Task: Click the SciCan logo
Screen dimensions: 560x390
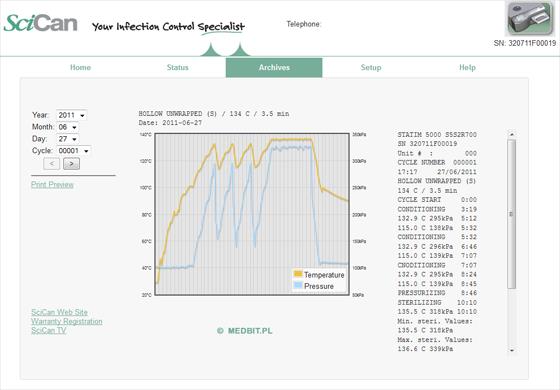Action: [x=40, y=23]
